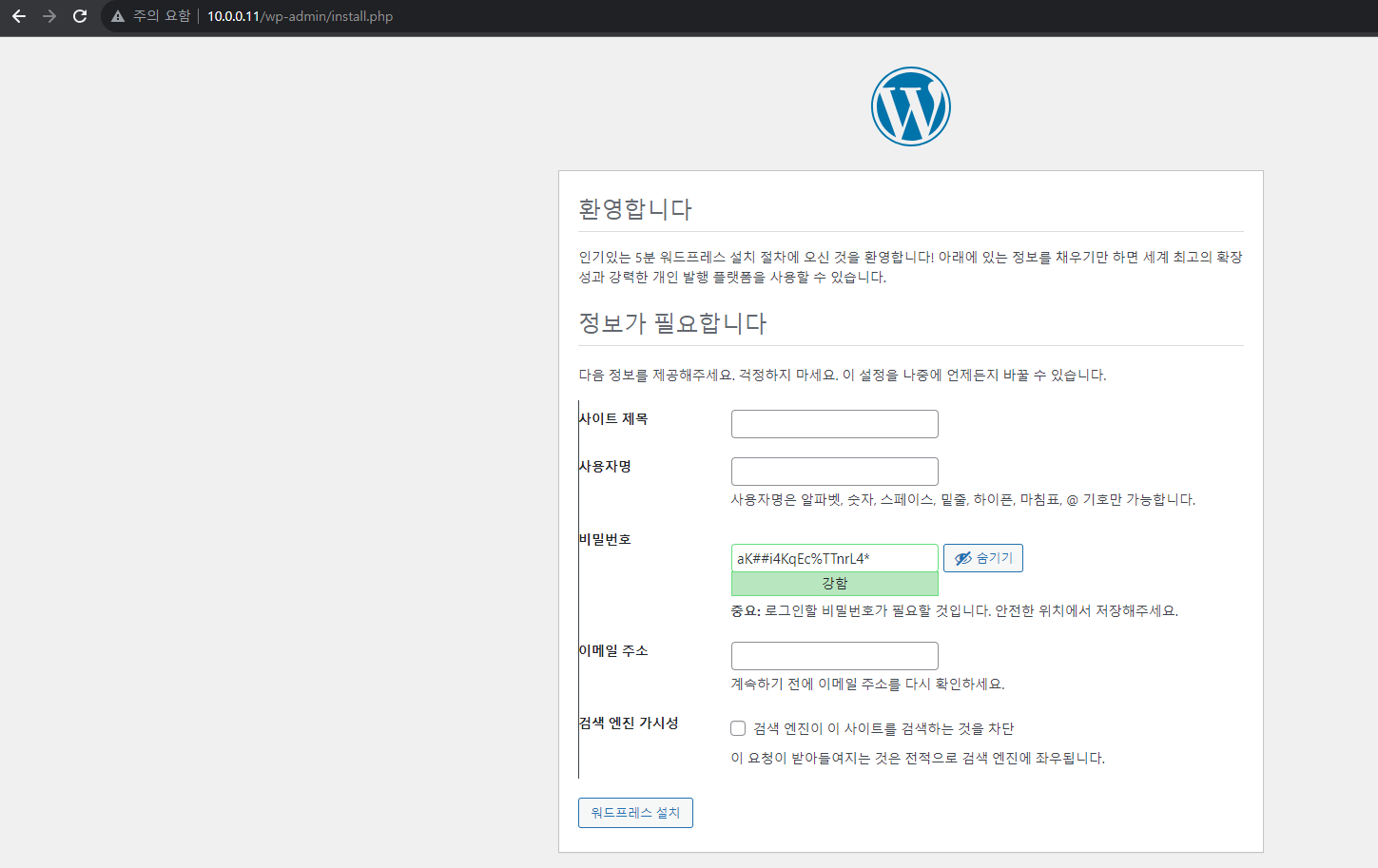
Task: Click the browser forward arrow
Action: tap(49, 16)
